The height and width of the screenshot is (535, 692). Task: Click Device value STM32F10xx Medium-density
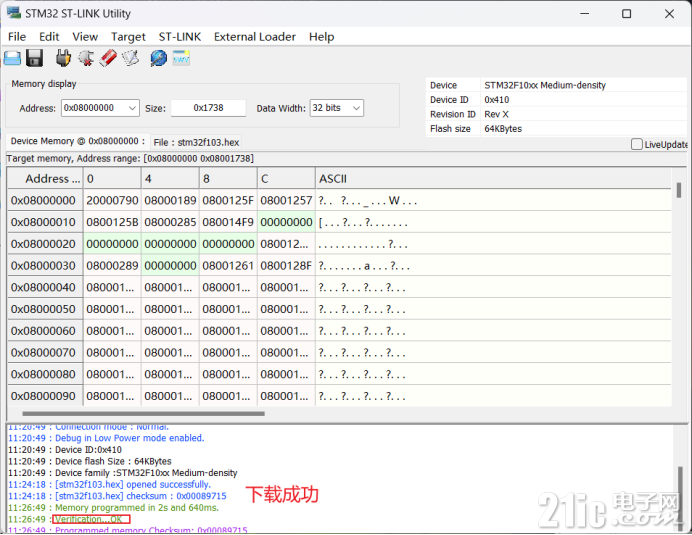click(x=545, y=85)
